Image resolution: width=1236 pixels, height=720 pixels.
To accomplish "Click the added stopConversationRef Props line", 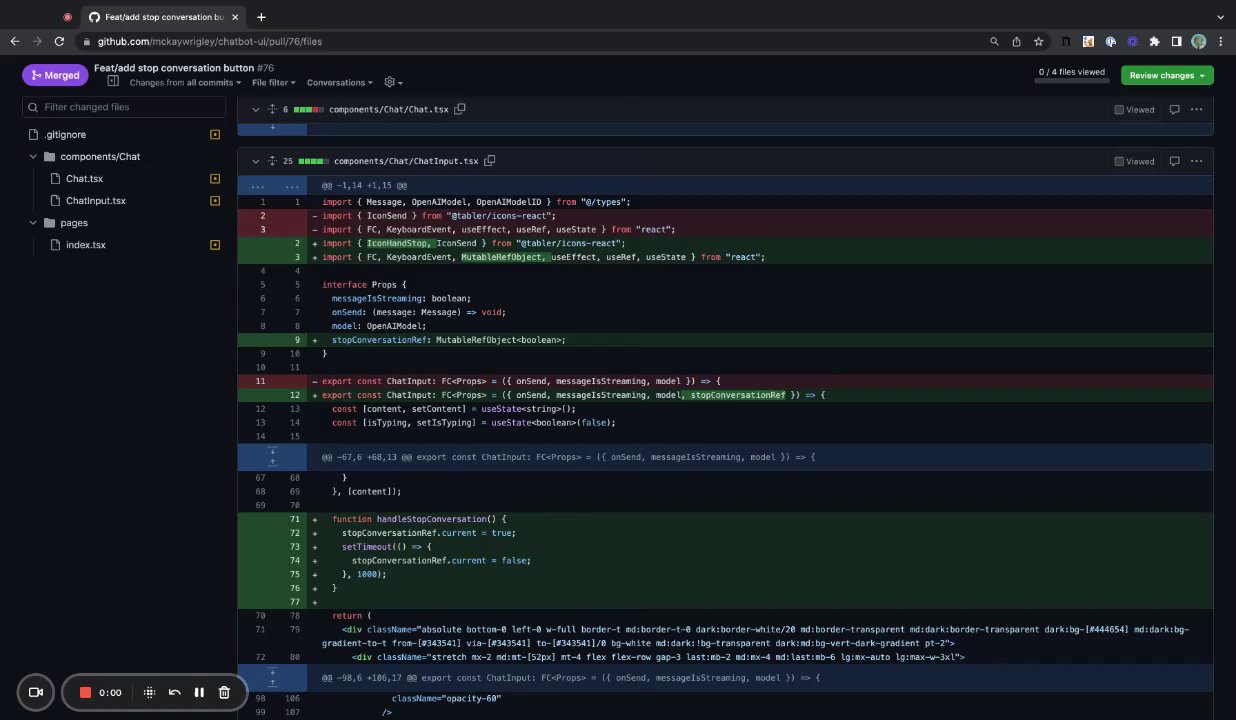I will coord(725,340).
